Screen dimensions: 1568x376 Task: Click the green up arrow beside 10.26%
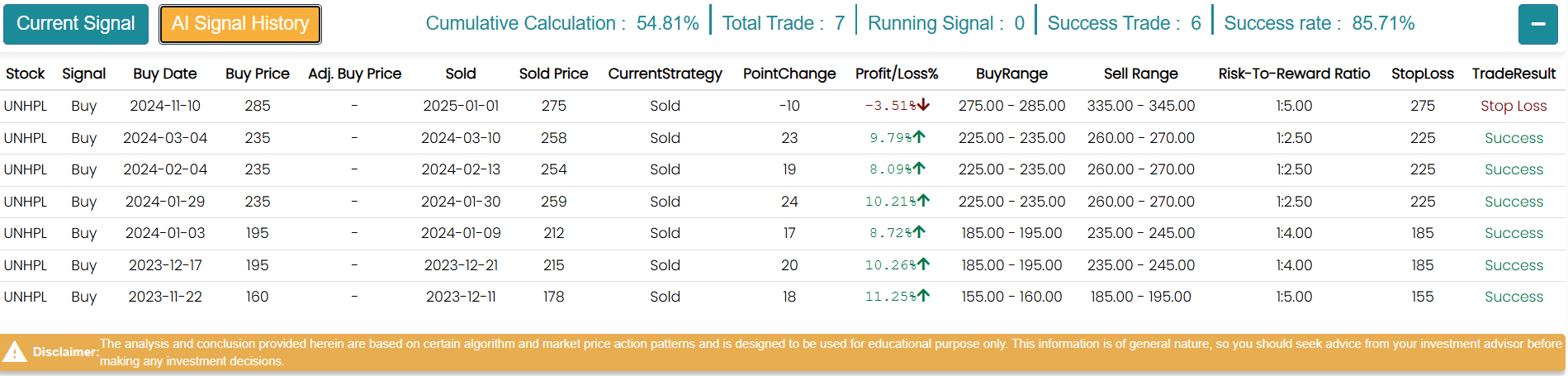(923, 264)
